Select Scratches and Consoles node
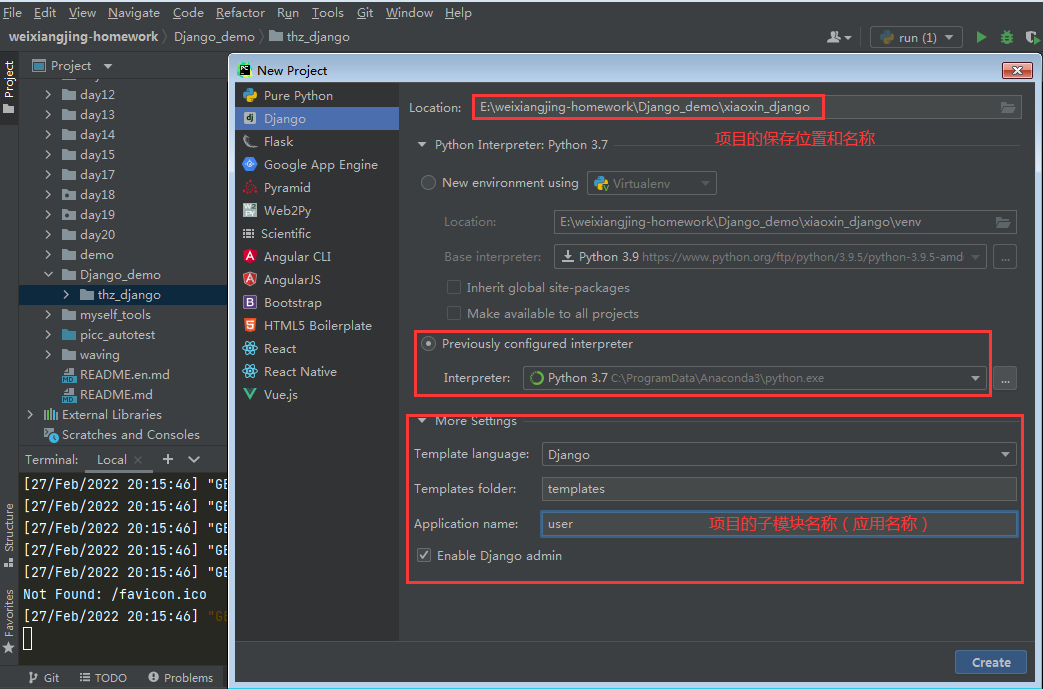This screenshot has height=689, width=1043. 122,434
